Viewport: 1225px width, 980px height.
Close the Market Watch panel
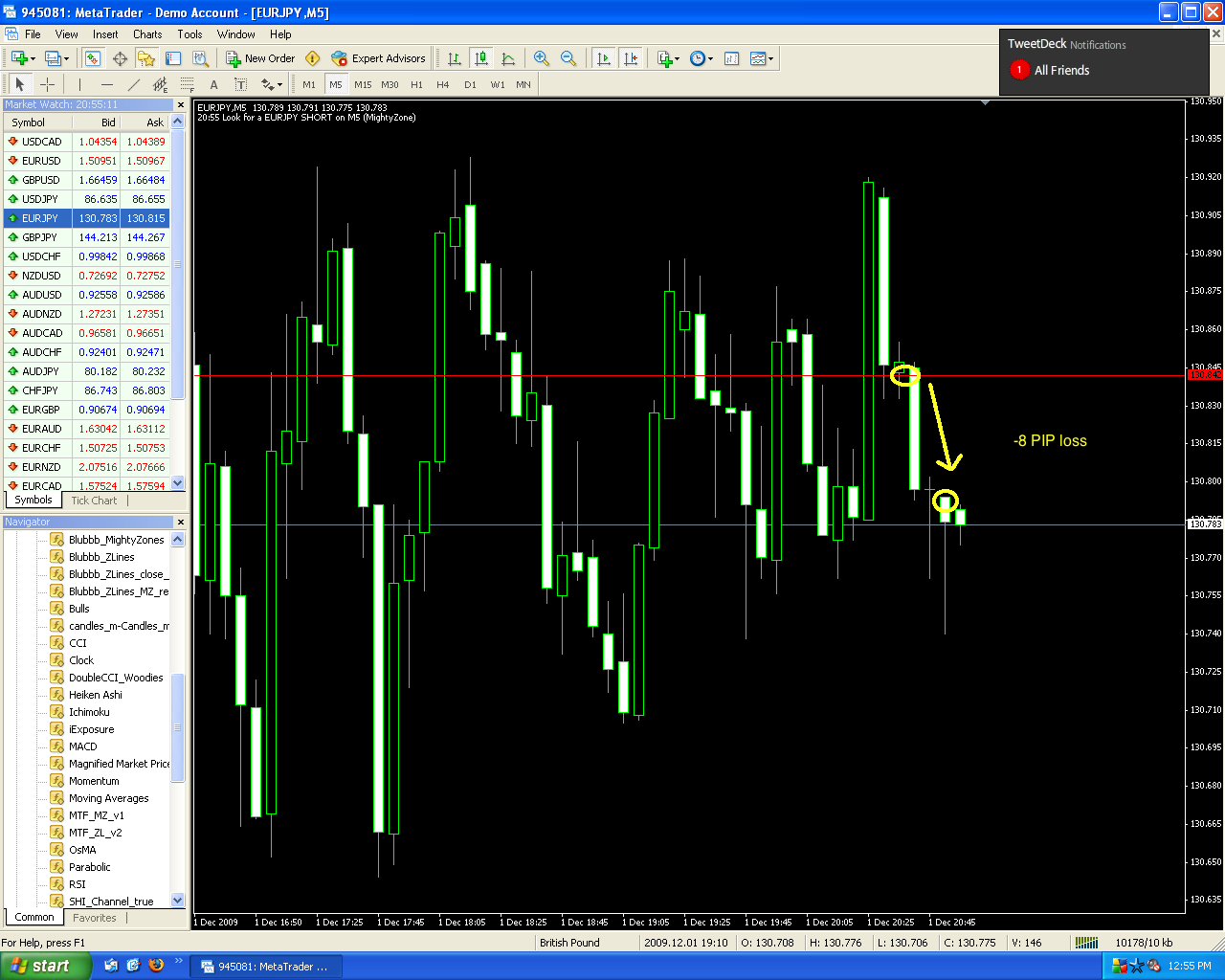point(180,104)
